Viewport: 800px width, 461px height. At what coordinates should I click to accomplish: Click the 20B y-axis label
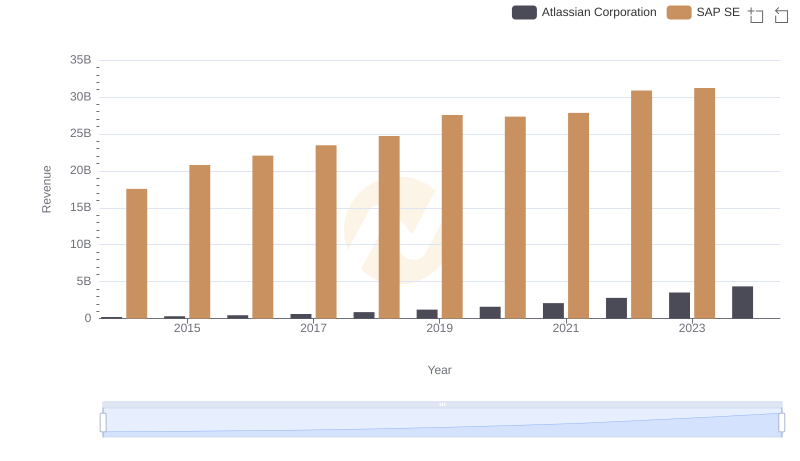(81, 170)
